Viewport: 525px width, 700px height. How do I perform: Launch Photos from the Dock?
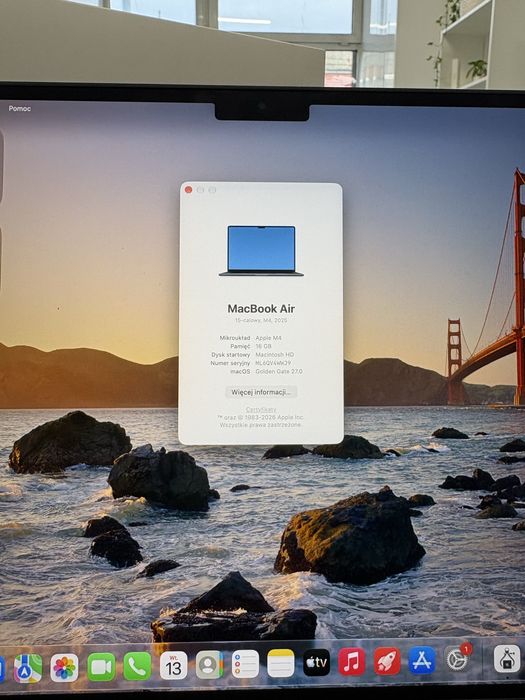(x=64, y=668)
